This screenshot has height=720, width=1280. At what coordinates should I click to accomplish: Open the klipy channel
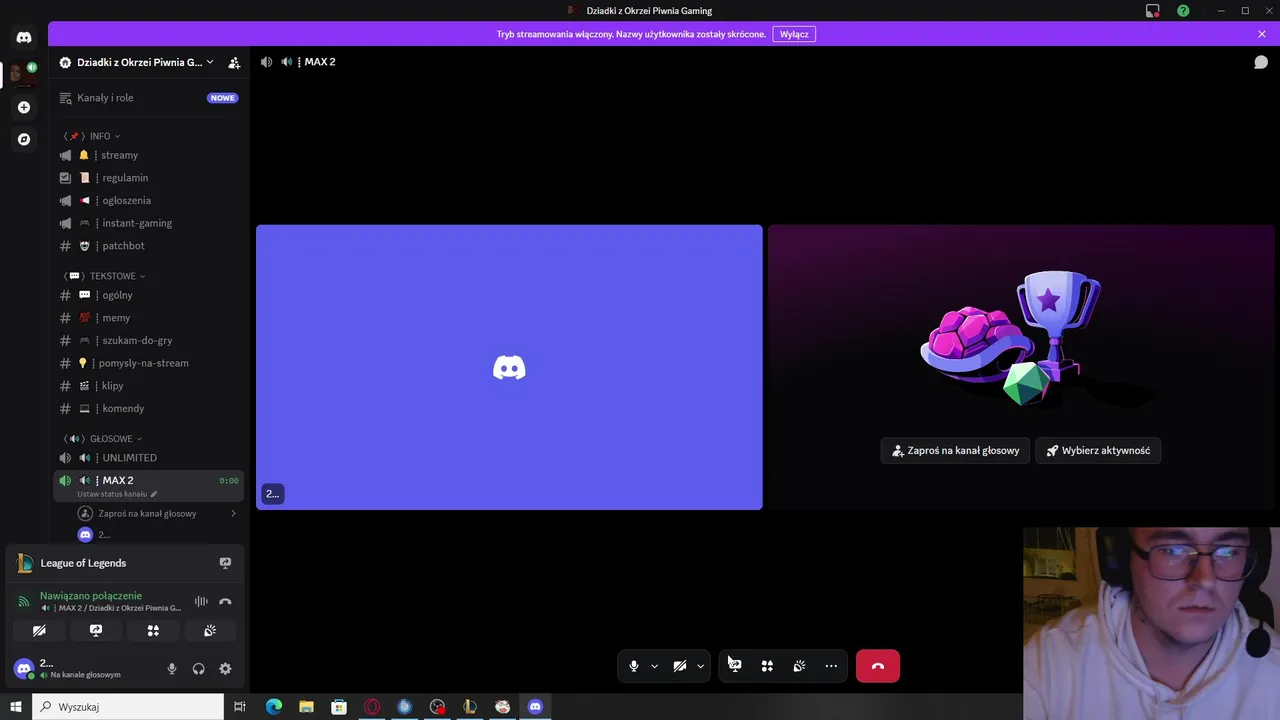click(149, 386)
